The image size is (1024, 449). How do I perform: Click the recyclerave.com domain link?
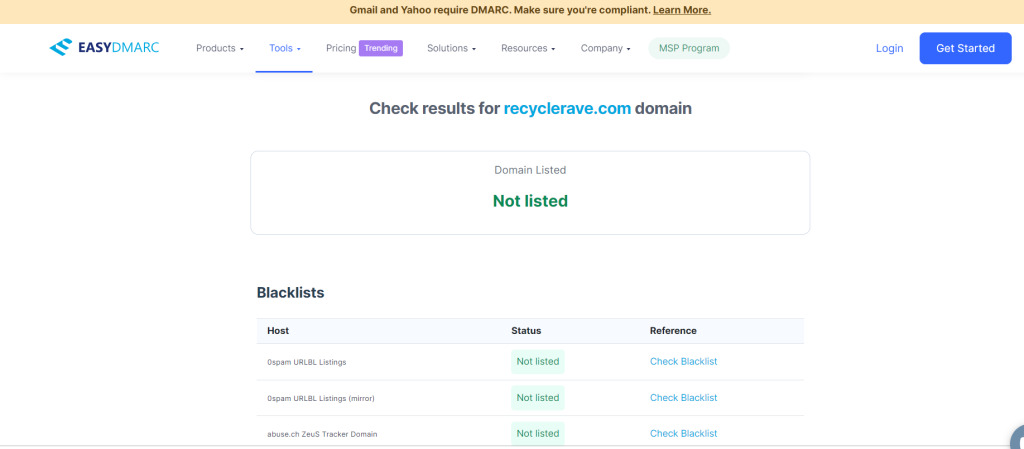567,108
